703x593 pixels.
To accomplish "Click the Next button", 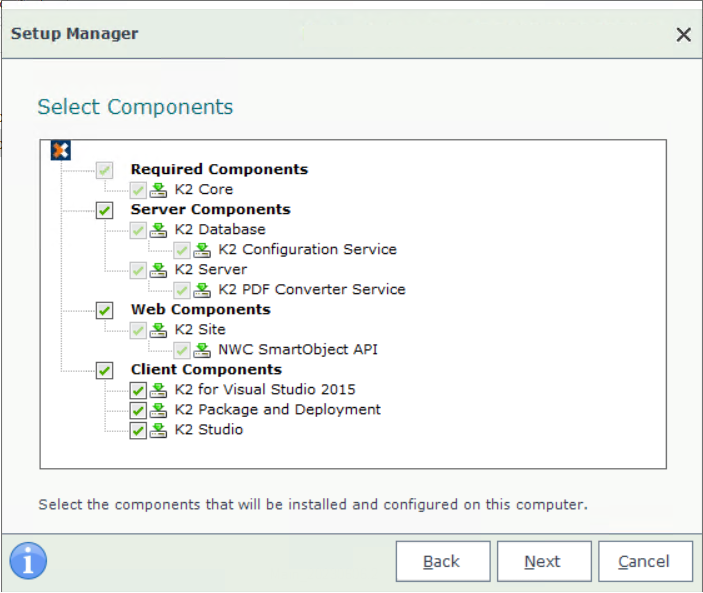I will coord(544,561).
